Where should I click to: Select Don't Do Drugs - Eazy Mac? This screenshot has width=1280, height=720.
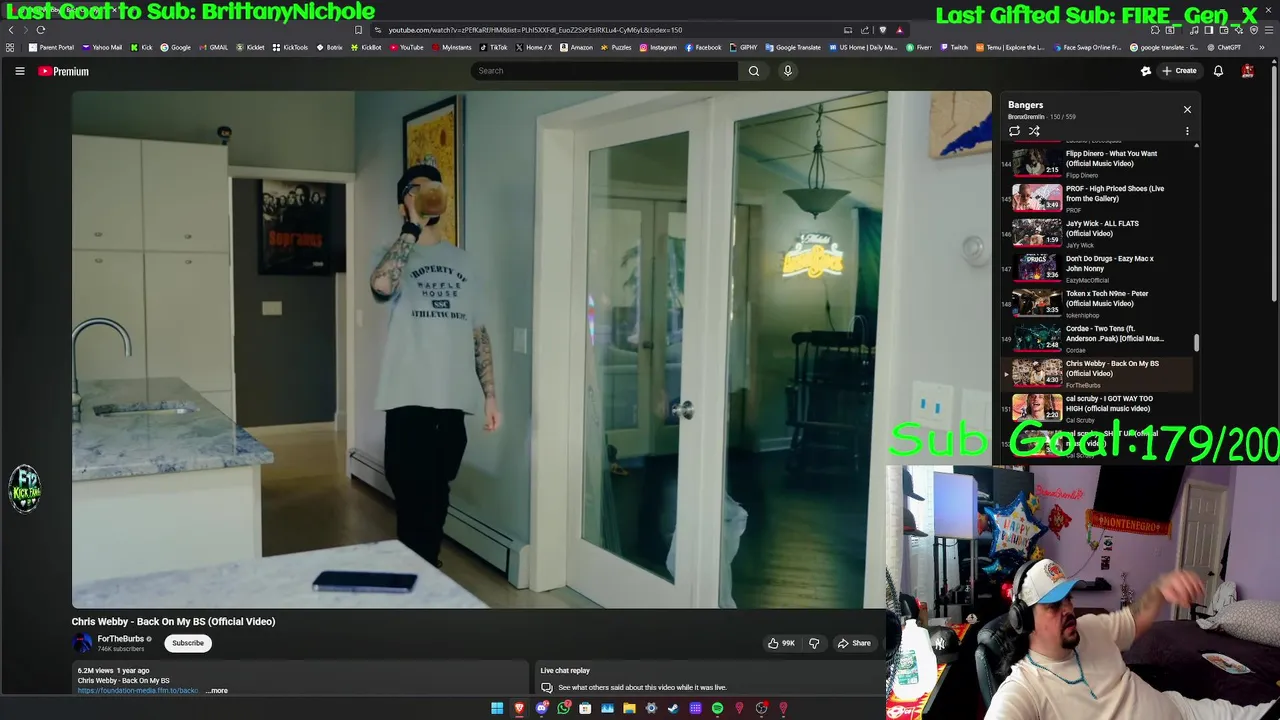coord(1098,268)
